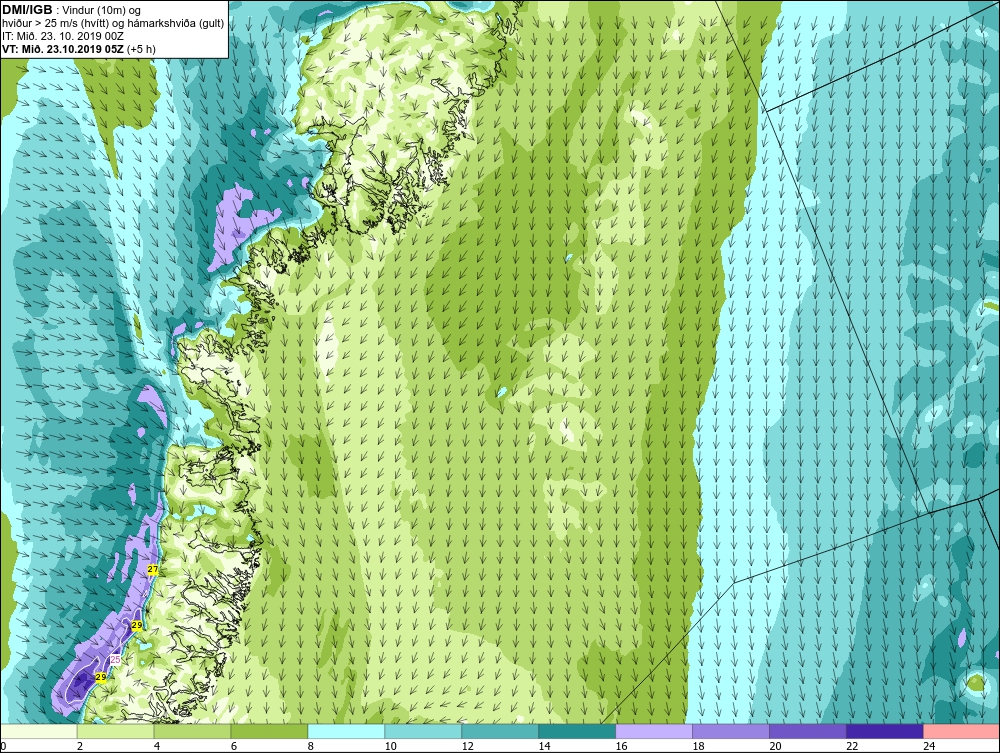Click the 'DMI/IGB : Vindur (10m) og' title line

tap(71, 10)
